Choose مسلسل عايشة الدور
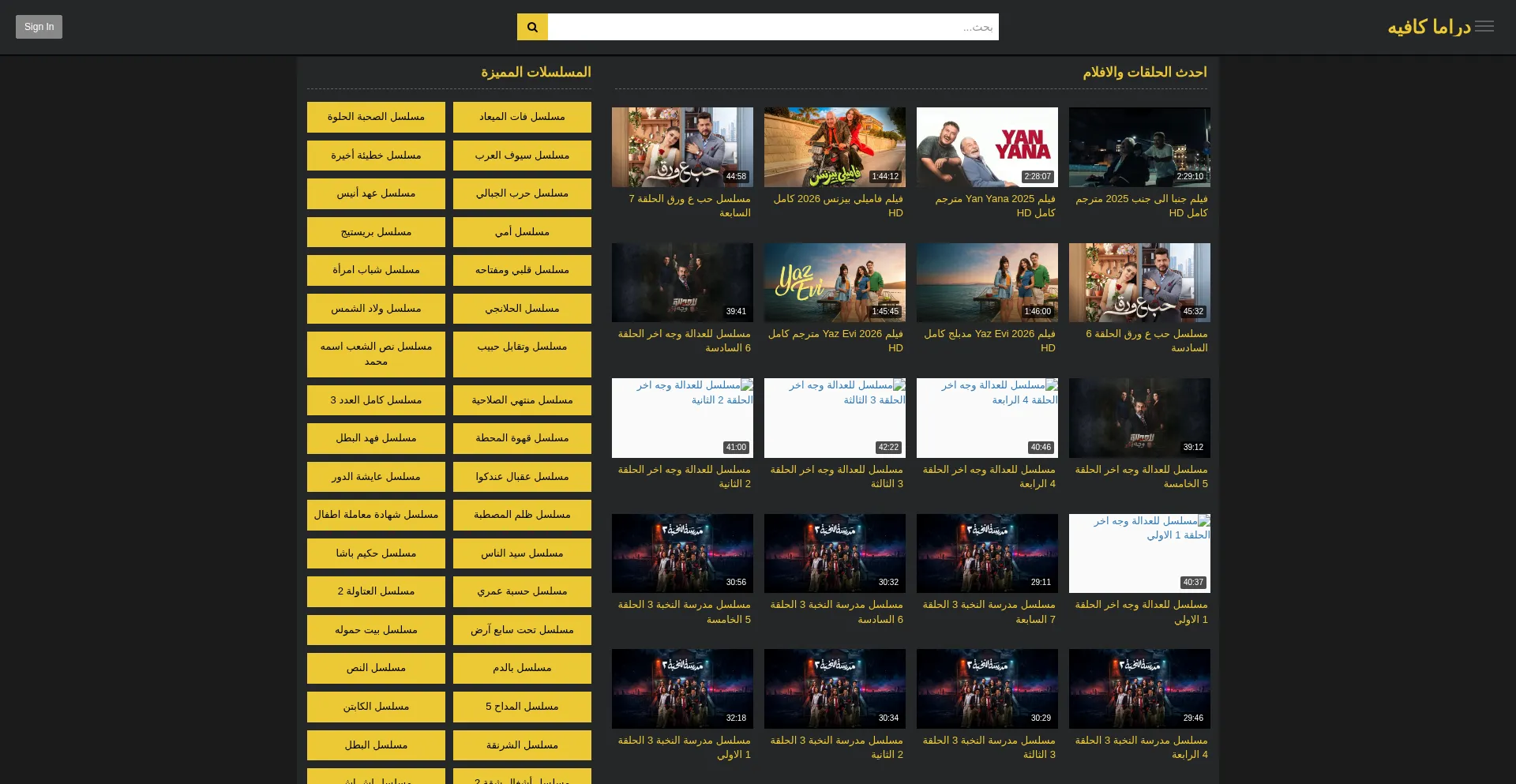Viewport: 1516px width, 784px height. pos(376,477)
